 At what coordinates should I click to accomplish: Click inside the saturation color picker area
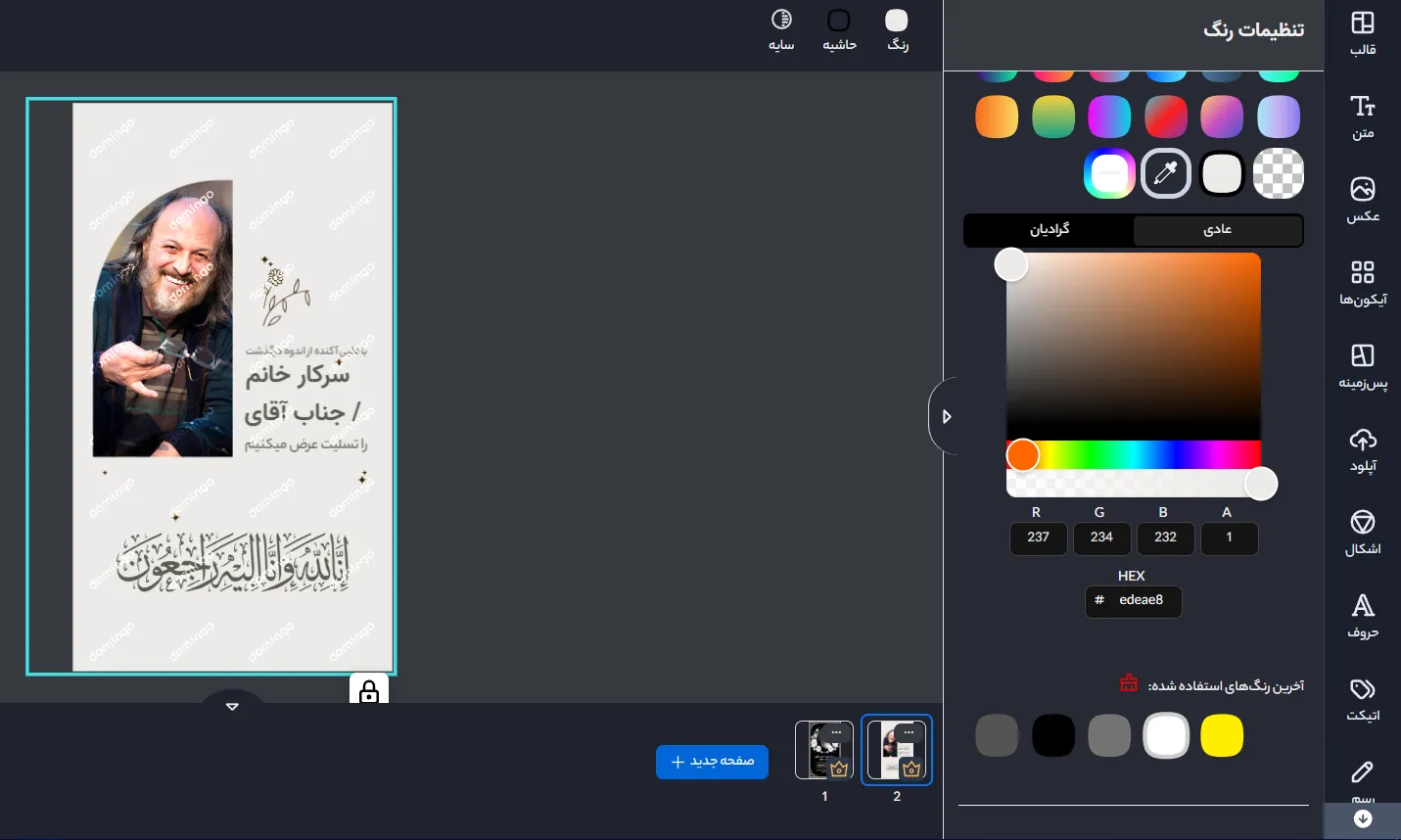click(x=1134, y=347)
